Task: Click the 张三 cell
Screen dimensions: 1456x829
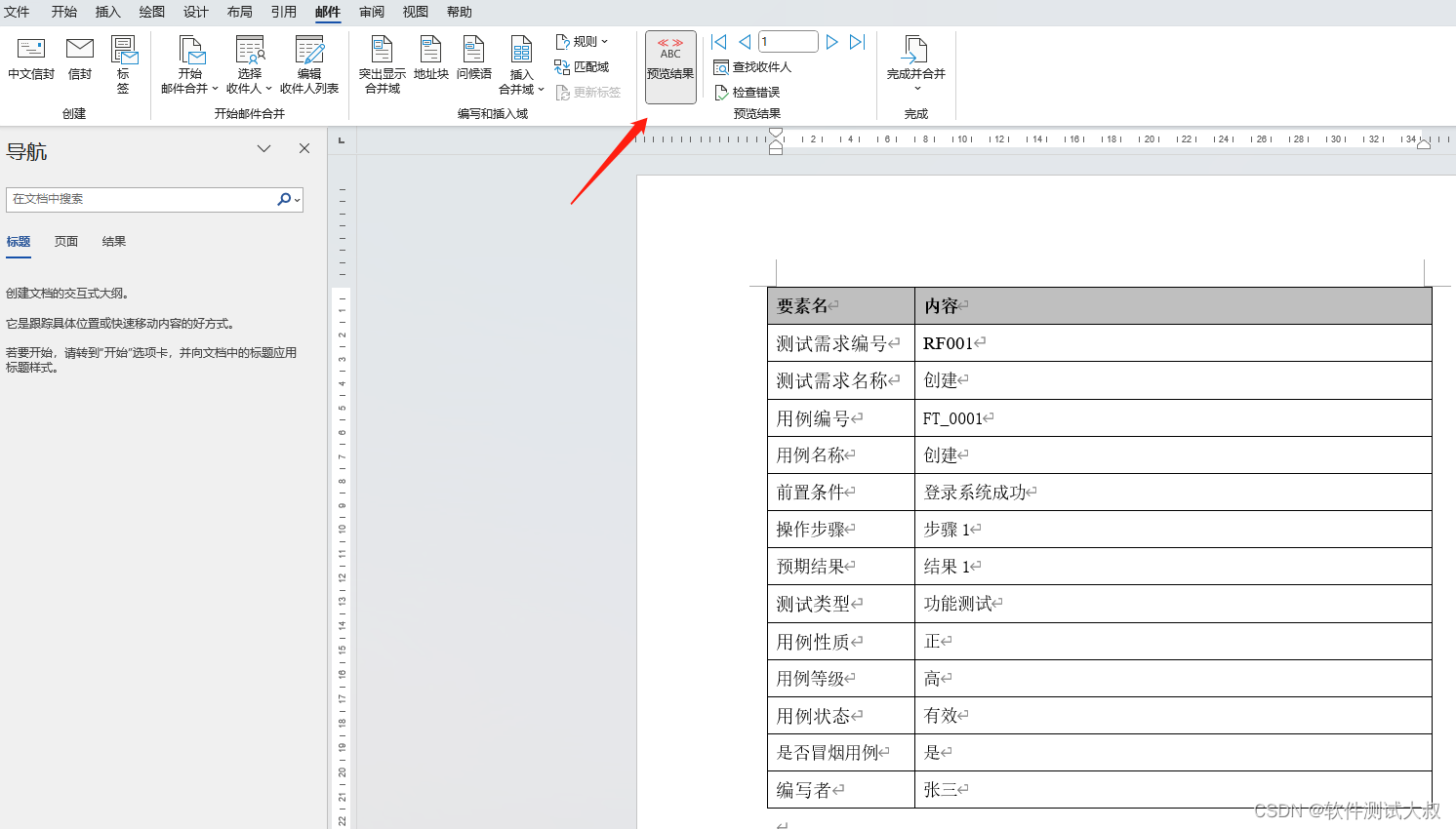Action: click(1173, 790)
